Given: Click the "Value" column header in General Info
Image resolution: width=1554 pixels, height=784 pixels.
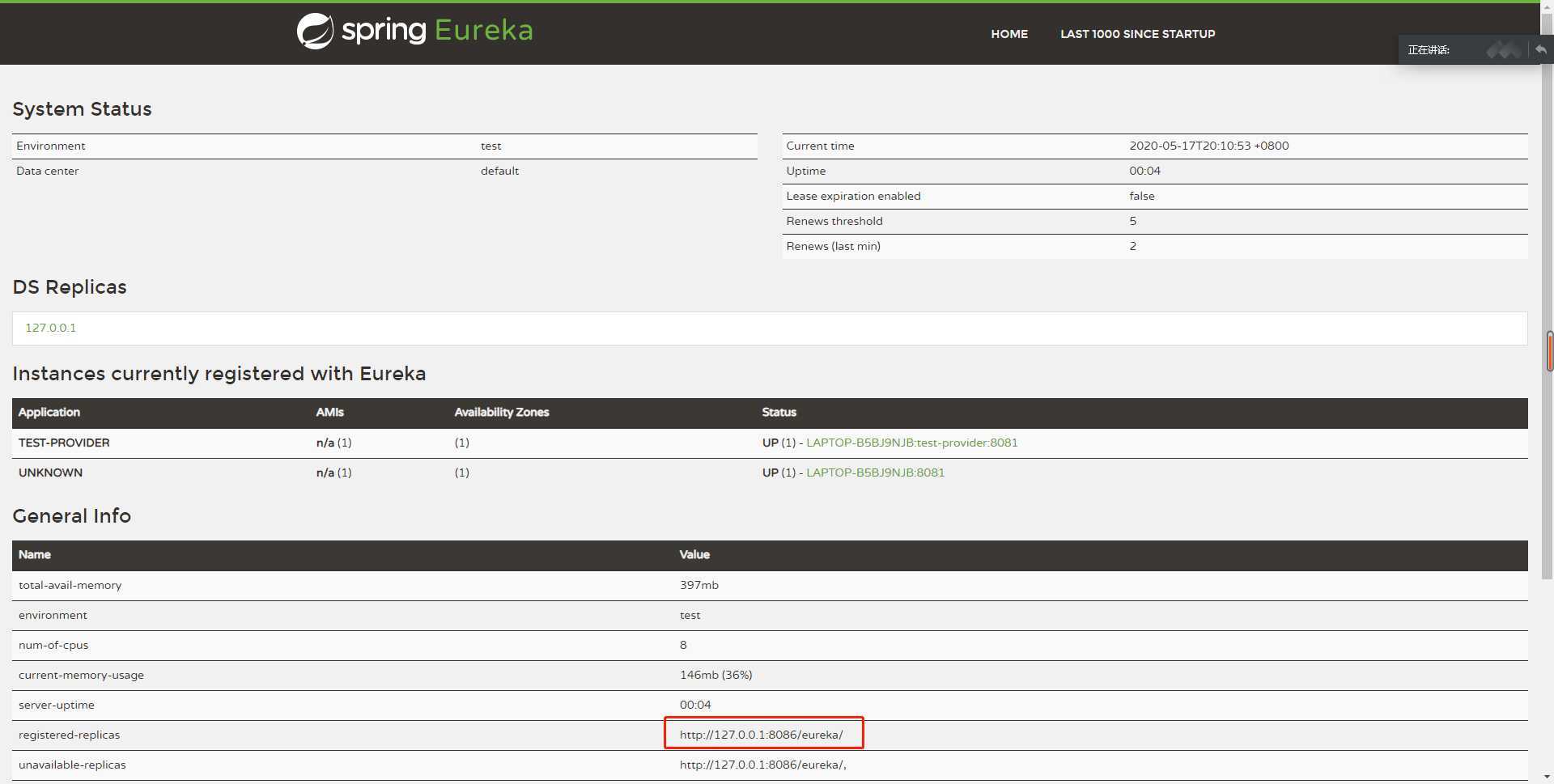Looking at the screenshot, I should point(694,555).
